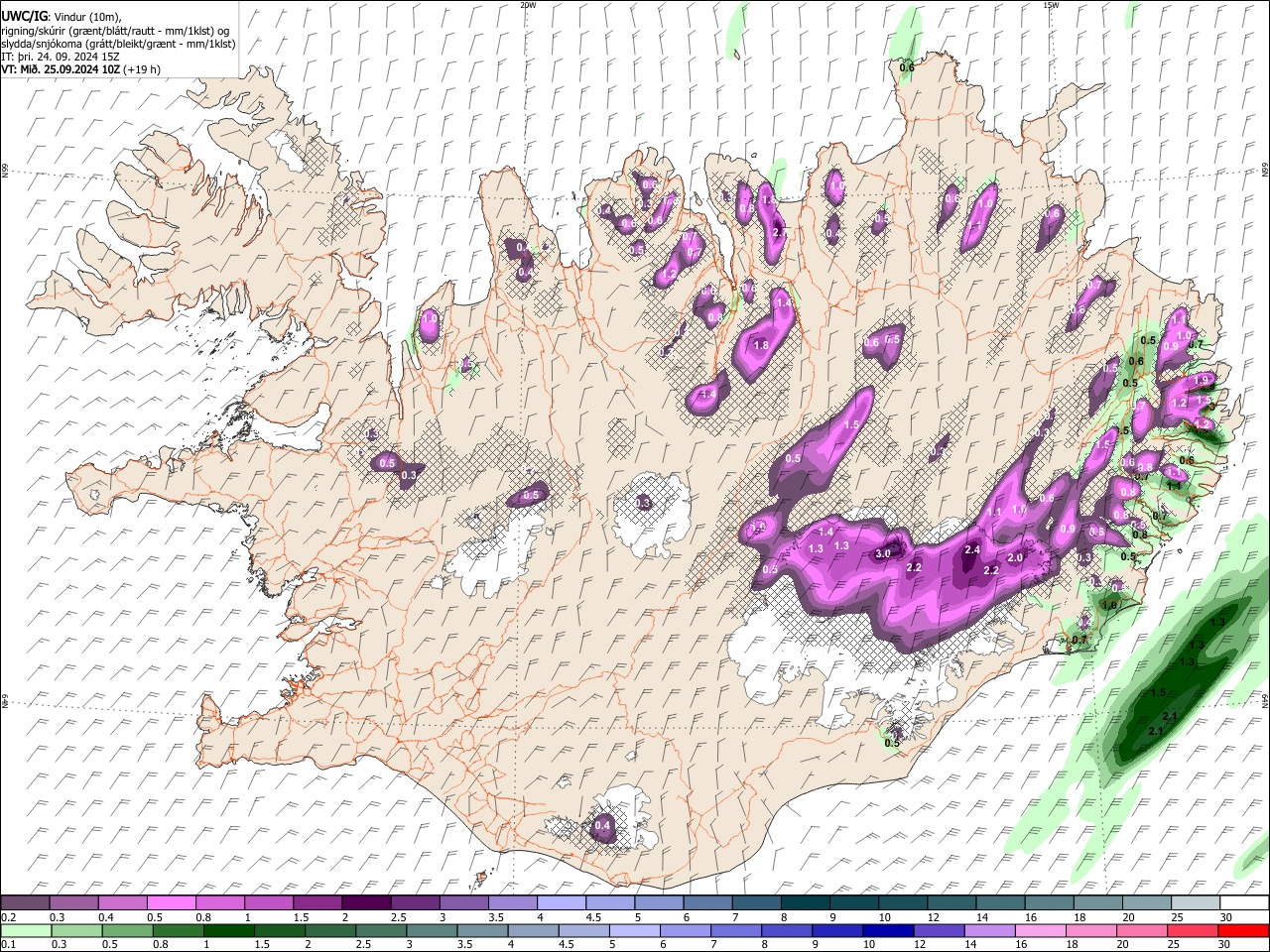Screen dimensions: 1270x952
Task: Click the 'IT: þri. 24. 09. 2024 15Z' line
Action: [x=61, y=57]
